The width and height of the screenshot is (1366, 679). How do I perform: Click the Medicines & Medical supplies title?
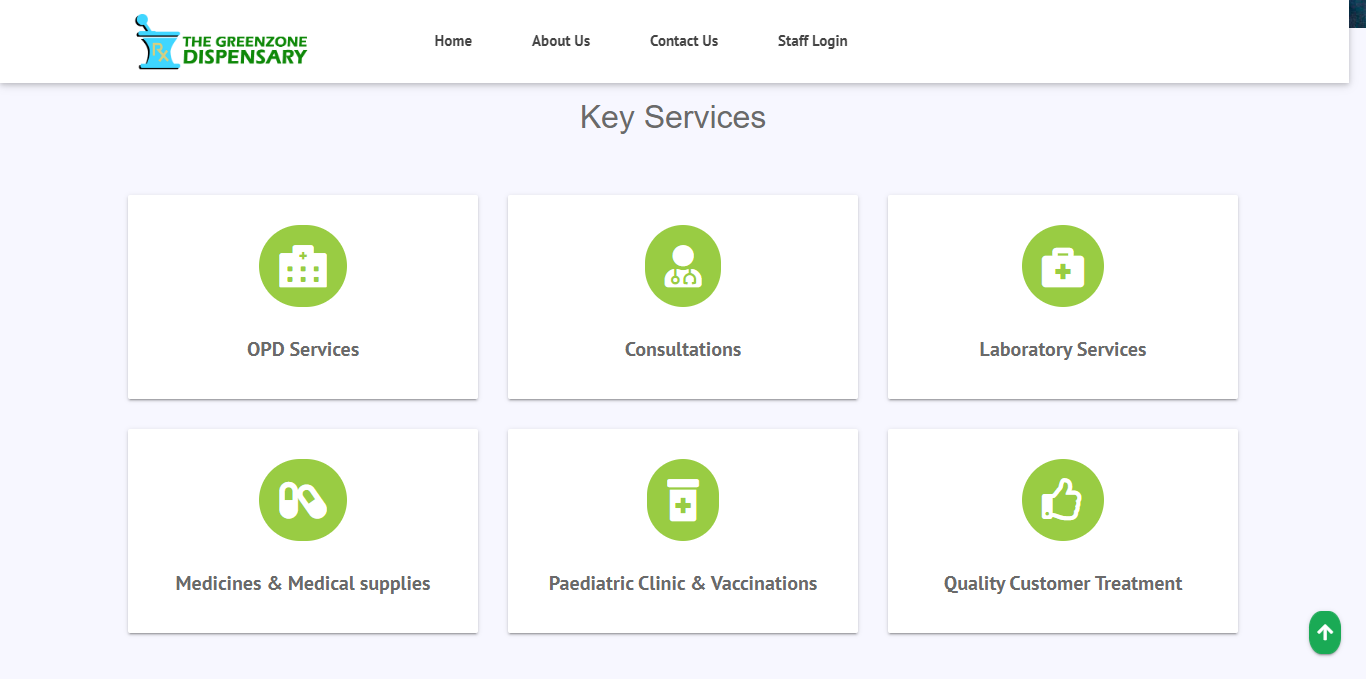(x=303, y=583)
